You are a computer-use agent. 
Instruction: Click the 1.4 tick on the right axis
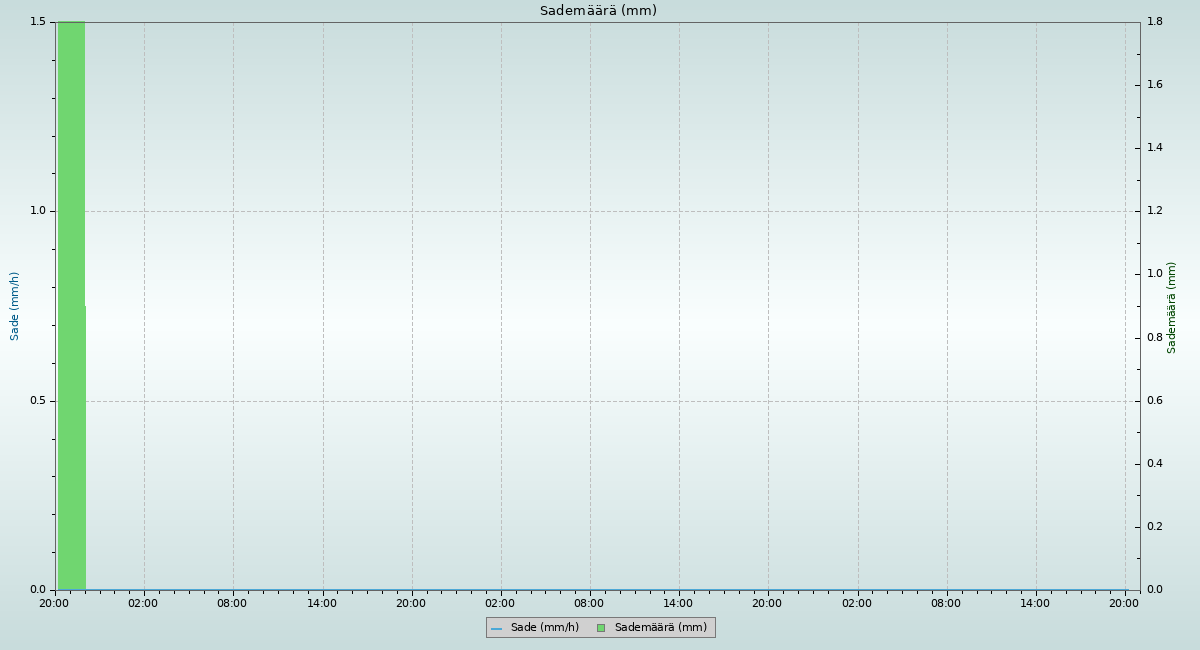pos(1154,148)
